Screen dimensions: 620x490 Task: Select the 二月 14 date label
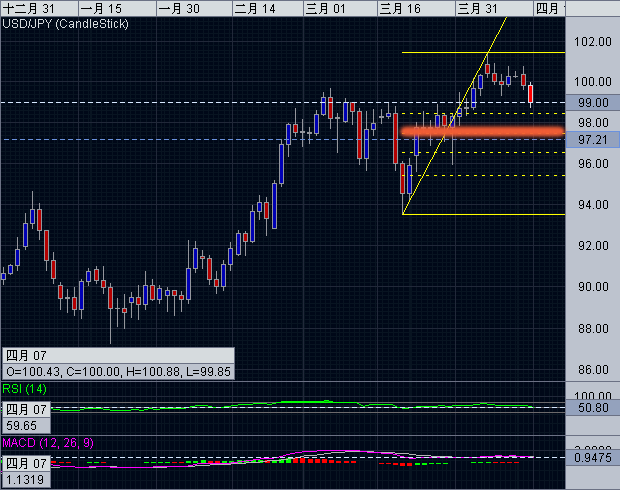255,8
